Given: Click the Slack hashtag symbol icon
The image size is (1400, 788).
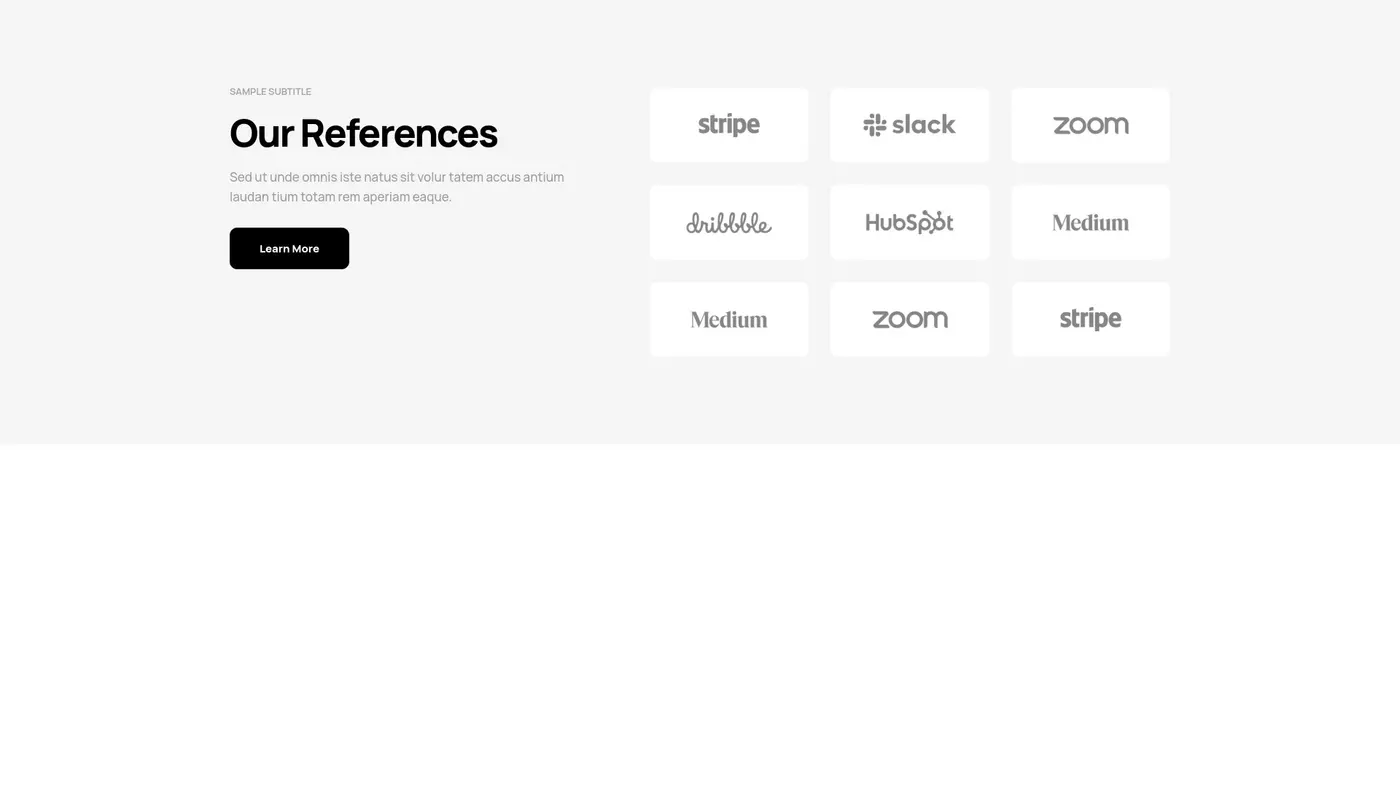Looking at the screenshot, I should coord(875,125).
